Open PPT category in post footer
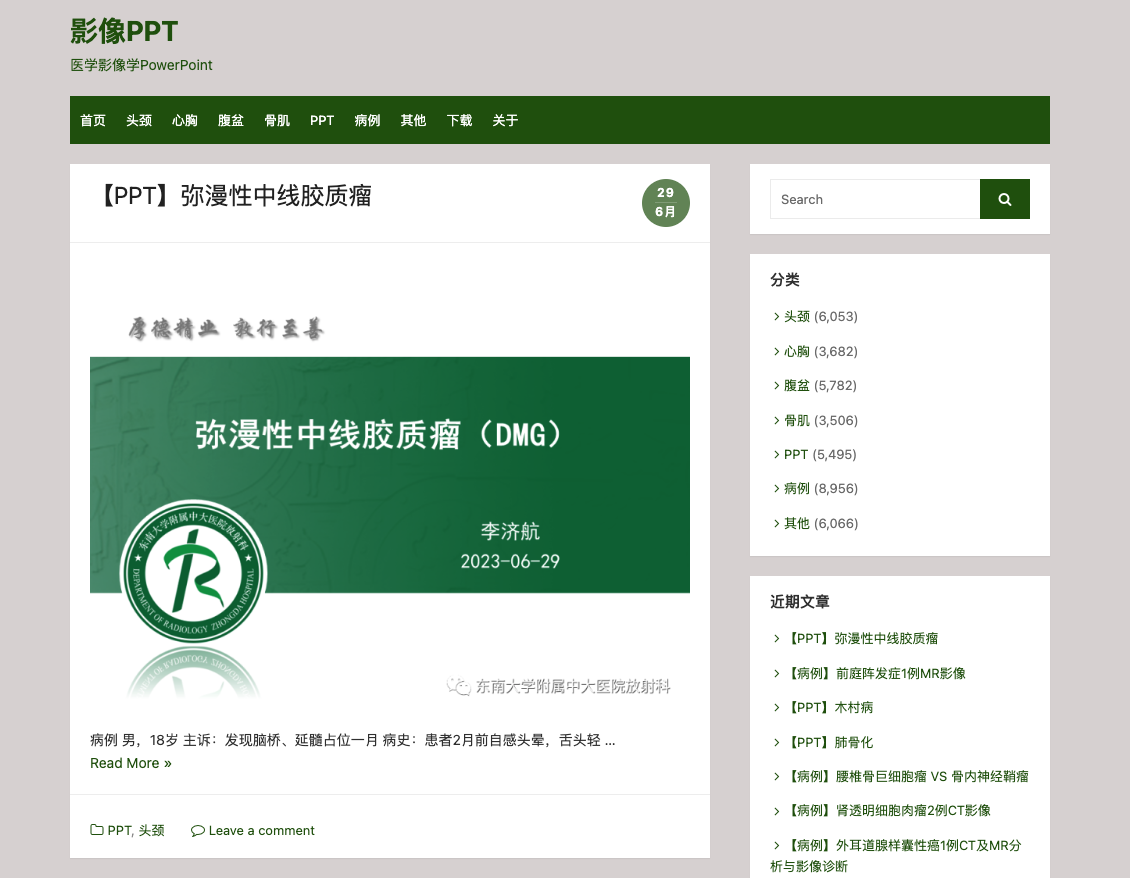Screen dimensions: 1130x878 (x=118, y=830)
